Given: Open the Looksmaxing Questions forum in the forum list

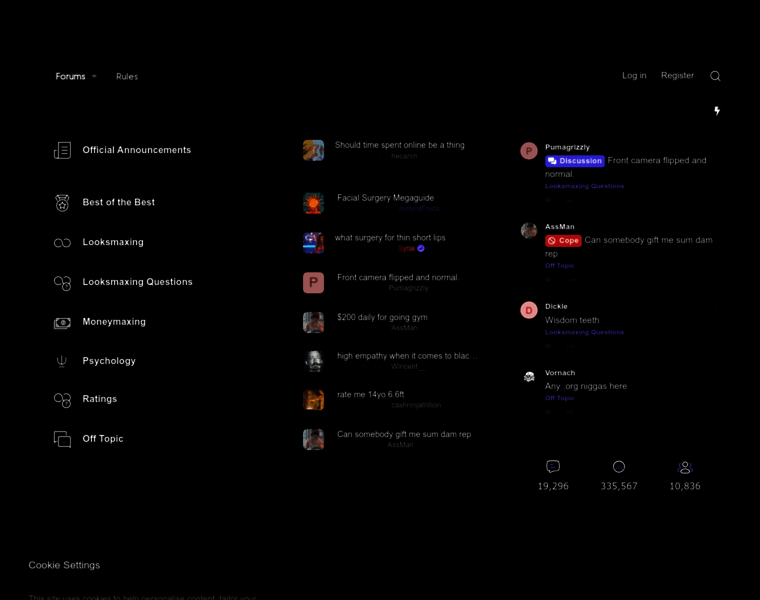Looking at the screenshot, I should (x=138, y=282).
